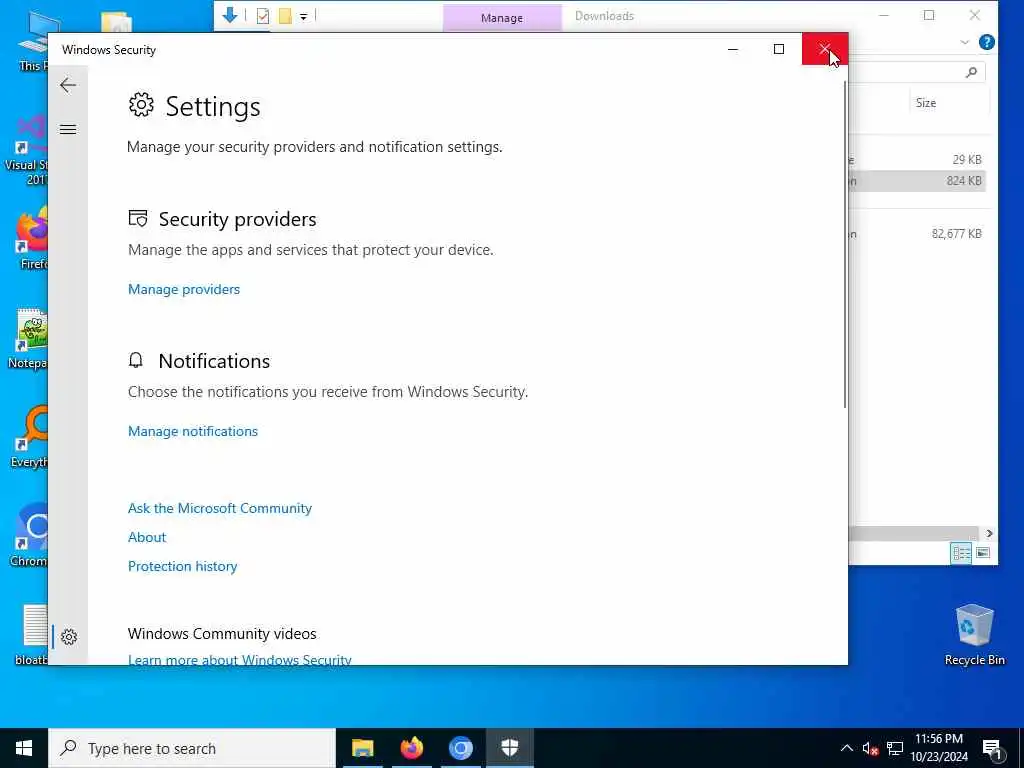Expand the File Explorer ribbon chevron

click(965, 42)
